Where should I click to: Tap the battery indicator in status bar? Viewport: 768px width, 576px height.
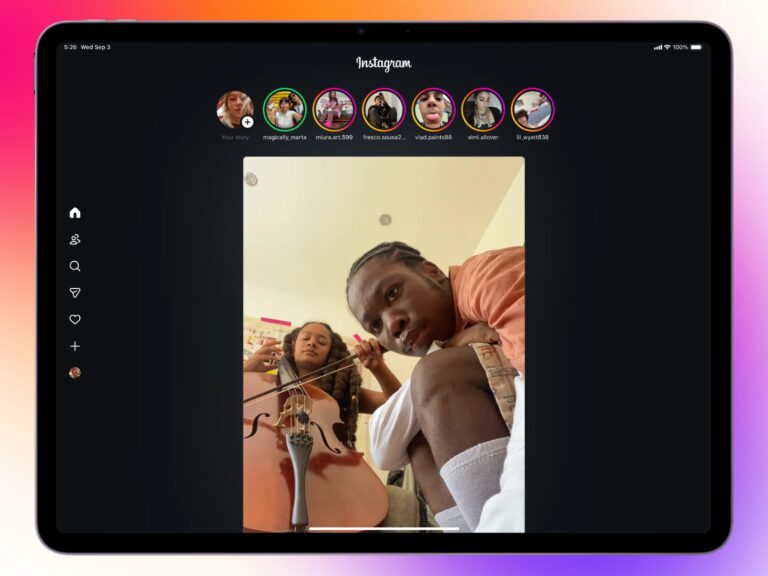point(696,47)
